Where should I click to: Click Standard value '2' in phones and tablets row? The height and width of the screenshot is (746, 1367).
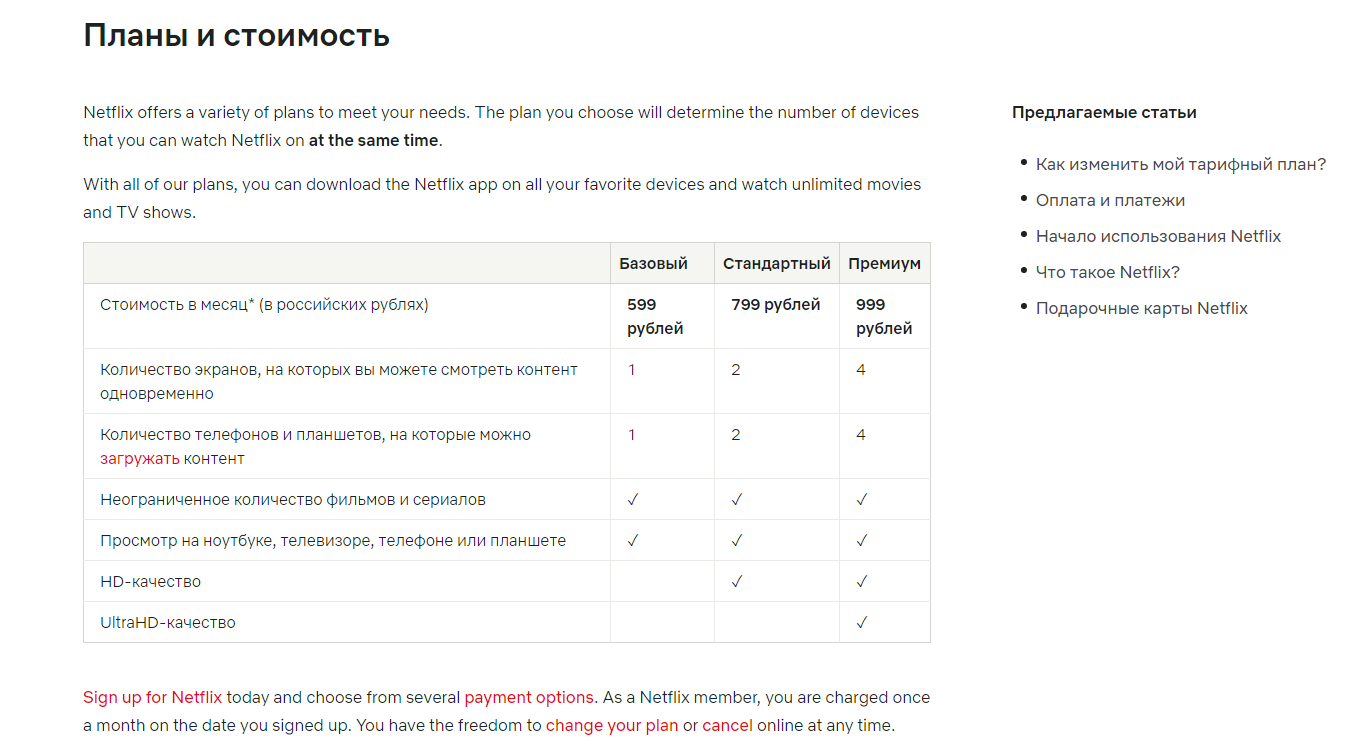tap(736, 435)
